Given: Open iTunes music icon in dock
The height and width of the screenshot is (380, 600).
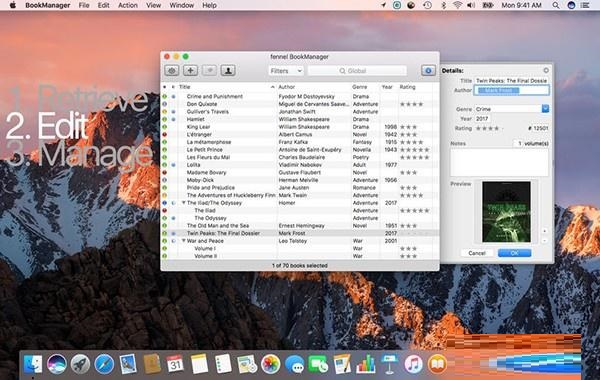Looking at the screenshot, I should pos(413,364).
